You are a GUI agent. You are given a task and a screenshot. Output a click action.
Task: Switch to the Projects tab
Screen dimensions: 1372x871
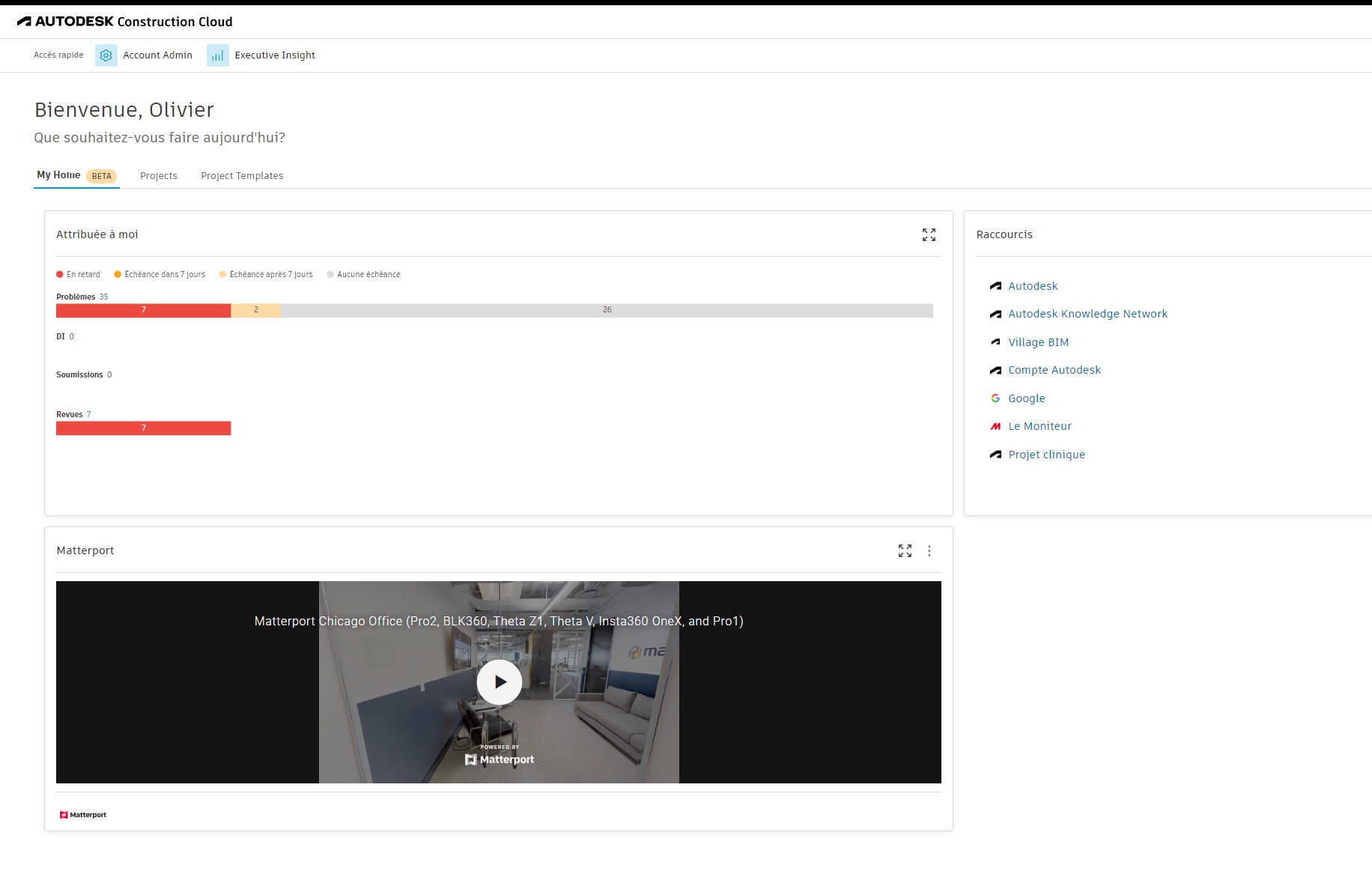158,175
